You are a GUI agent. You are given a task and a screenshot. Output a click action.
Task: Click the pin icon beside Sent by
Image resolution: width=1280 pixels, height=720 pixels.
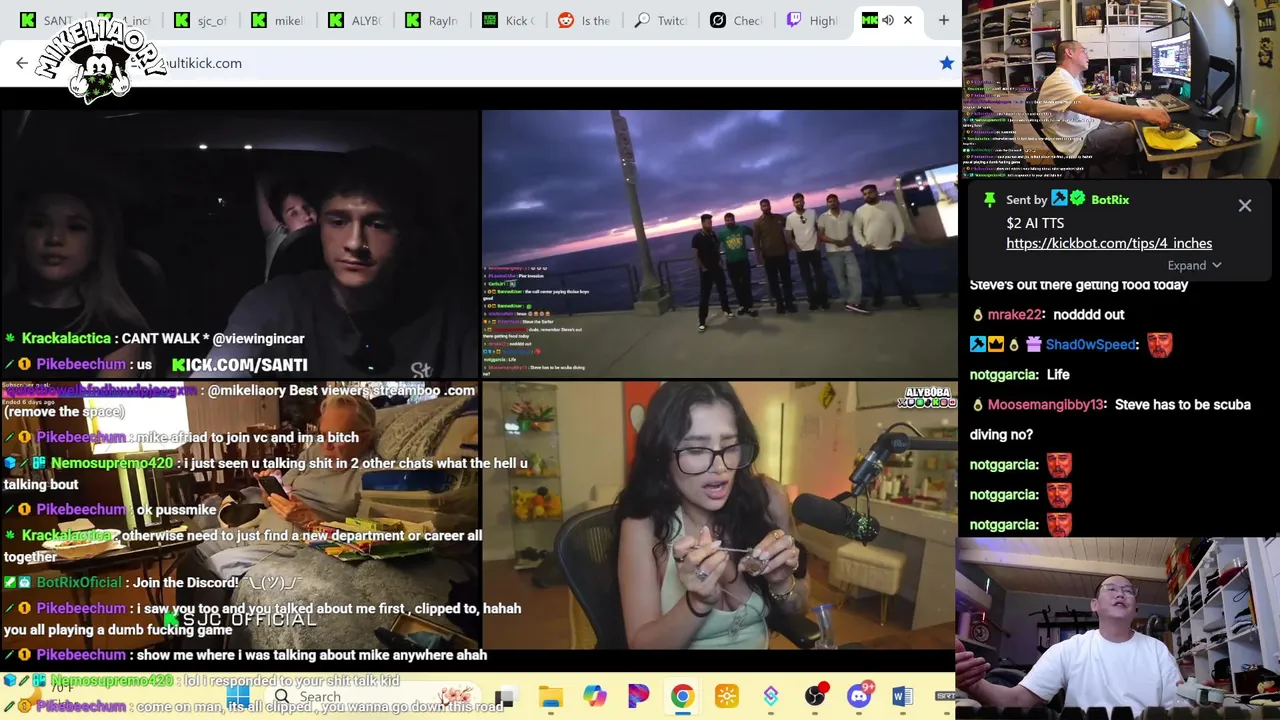pyautogui.click(x=989, y=199)
